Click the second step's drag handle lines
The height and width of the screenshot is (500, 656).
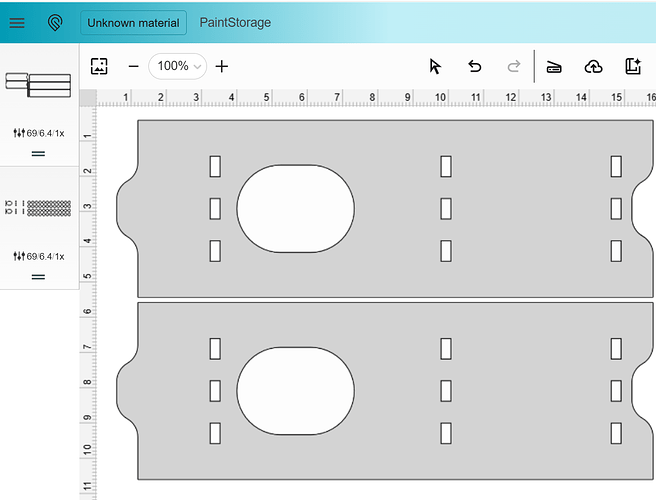pos(38,277)
